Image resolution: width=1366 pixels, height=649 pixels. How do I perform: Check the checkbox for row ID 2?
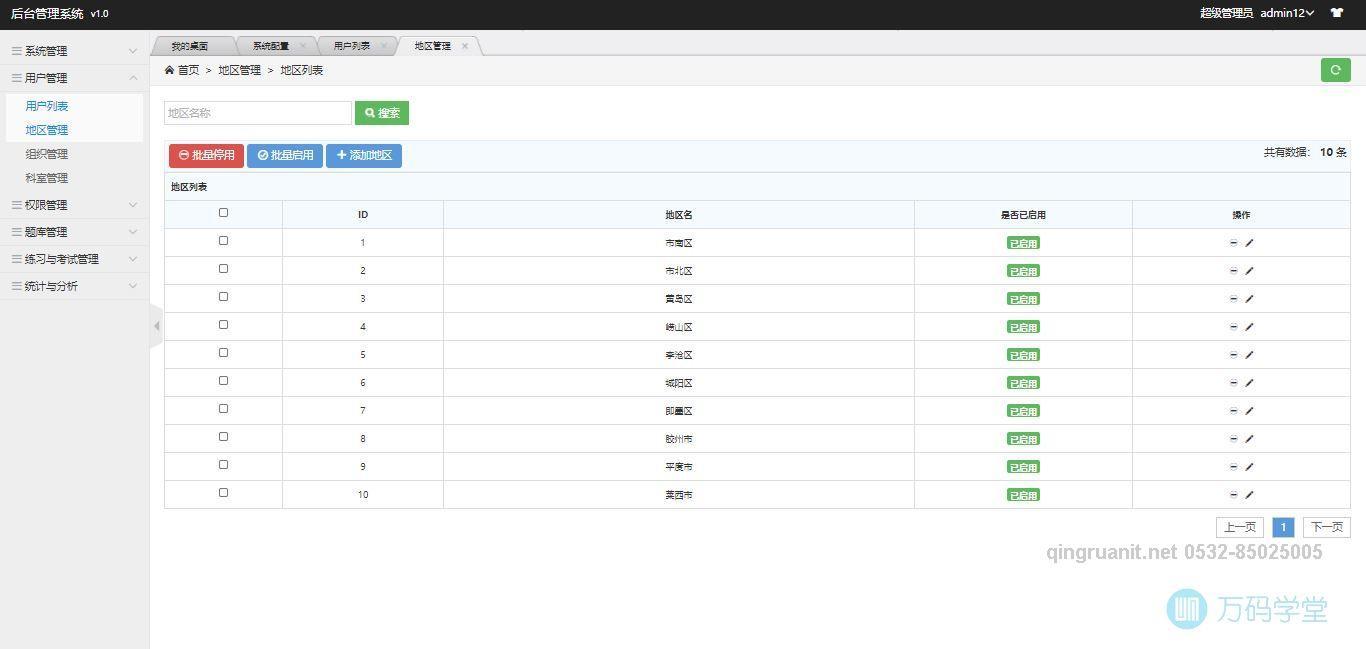pos(223,269)
